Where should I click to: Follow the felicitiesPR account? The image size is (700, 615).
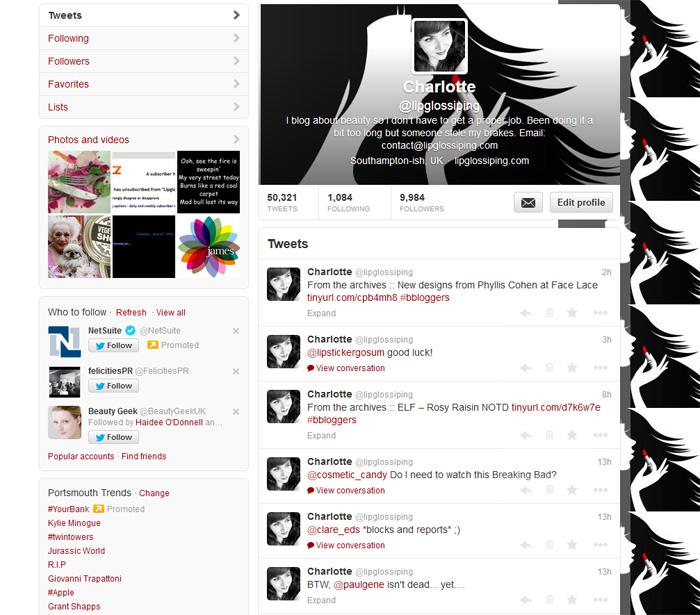113,386
